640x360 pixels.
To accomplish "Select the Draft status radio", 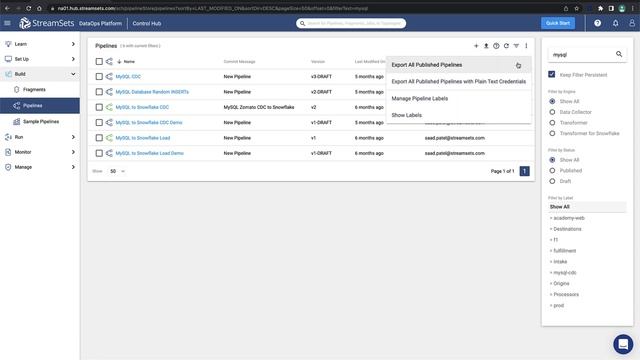I will [x=552, y=181].
